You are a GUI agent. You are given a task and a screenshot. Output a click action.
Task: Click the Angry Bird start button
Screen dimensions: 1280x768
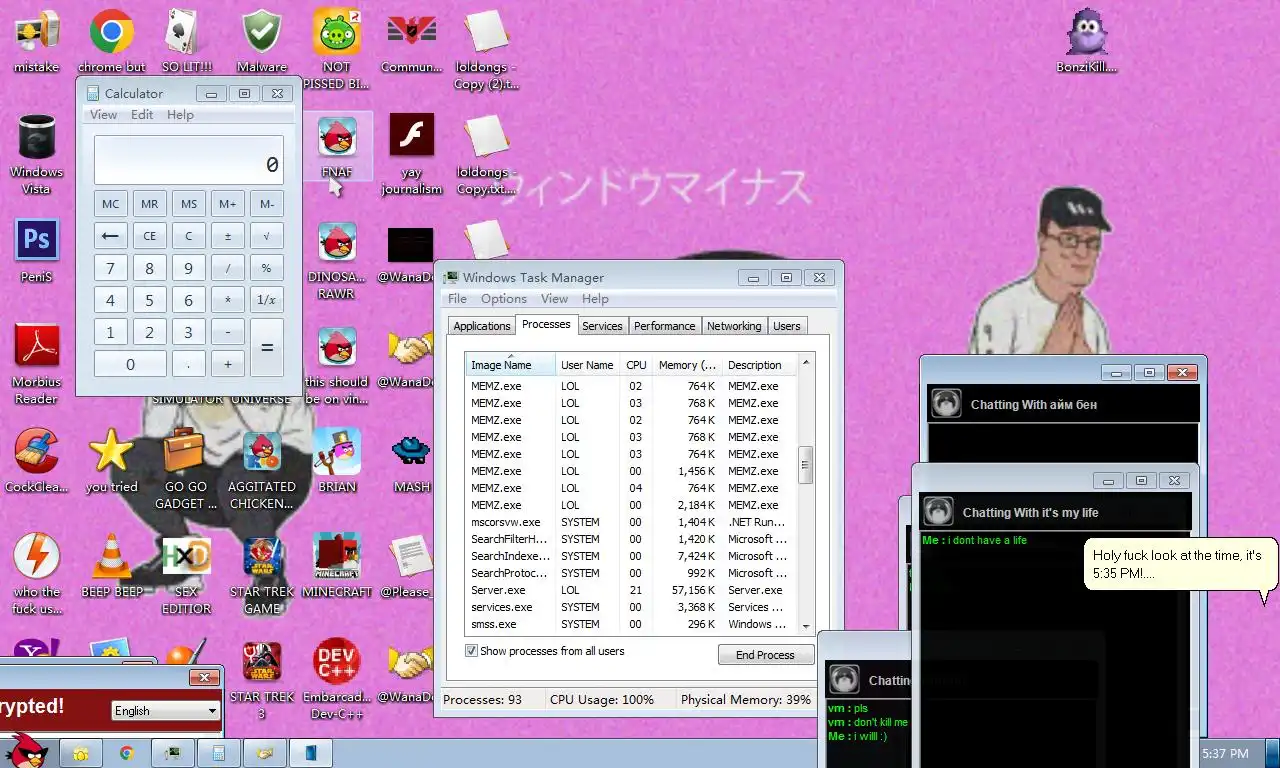click(26, 750)
